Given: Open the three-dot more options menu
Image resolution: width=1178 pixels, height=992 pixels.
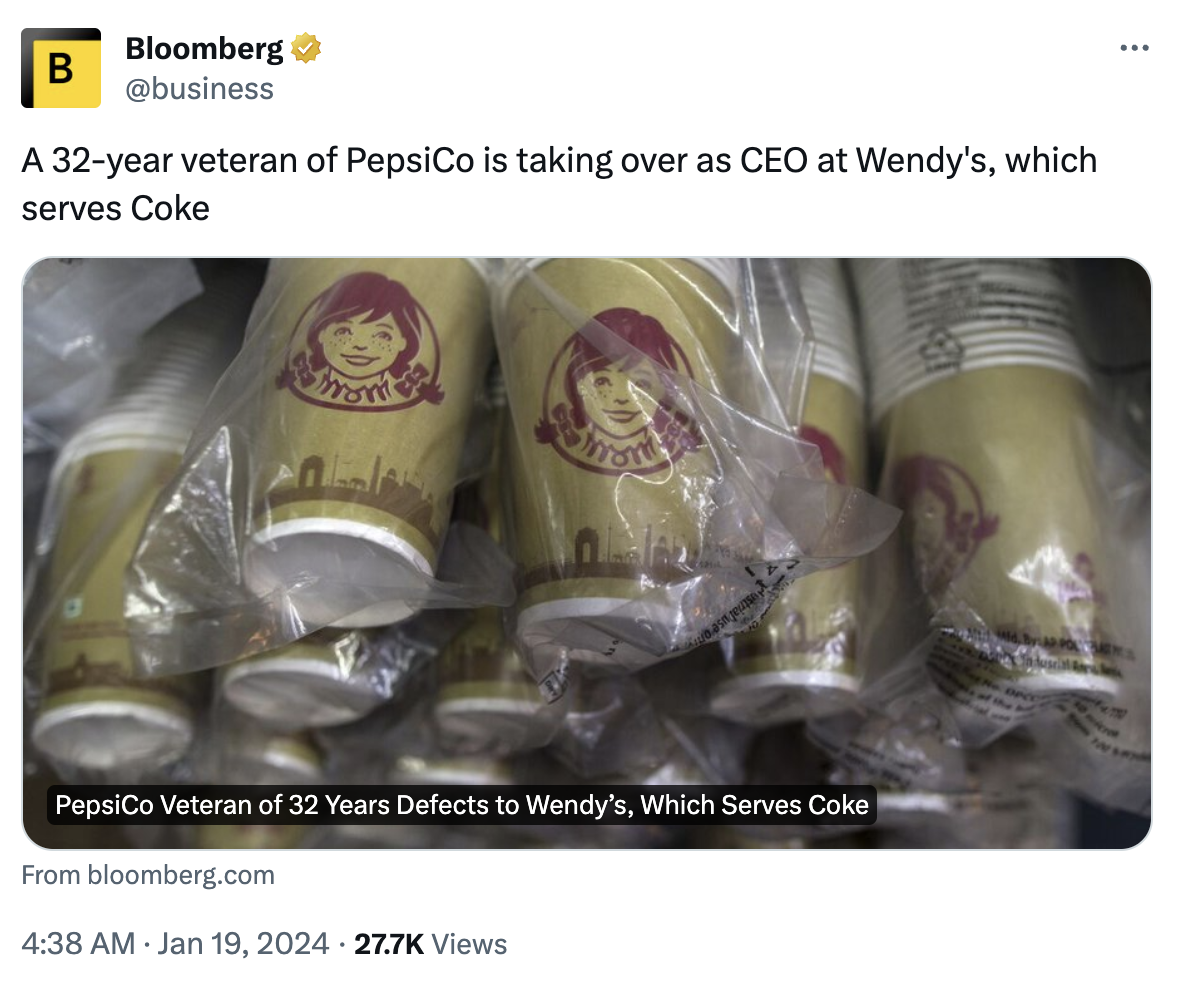Looking at the screenshot, I should [x=1133, y=48].
